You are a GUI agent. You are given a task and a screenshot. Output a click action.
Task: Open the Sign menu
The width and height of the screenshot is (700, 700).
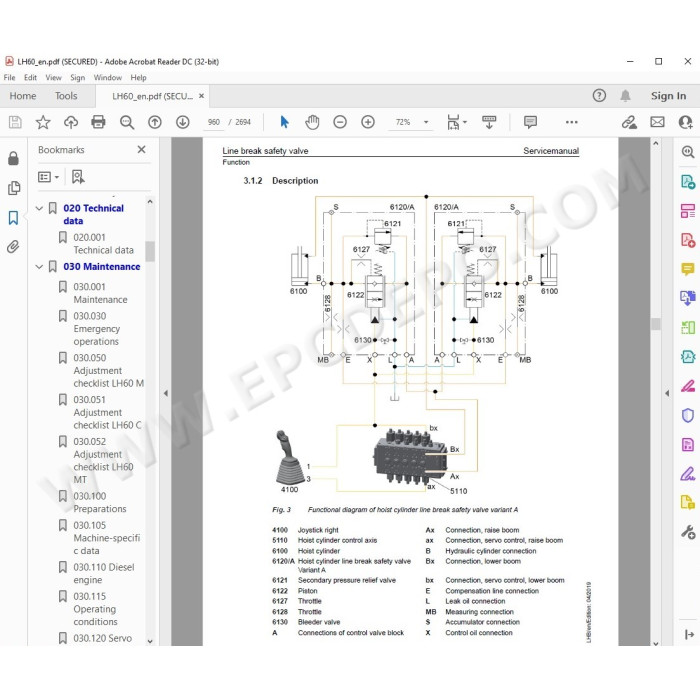(78, 78)
